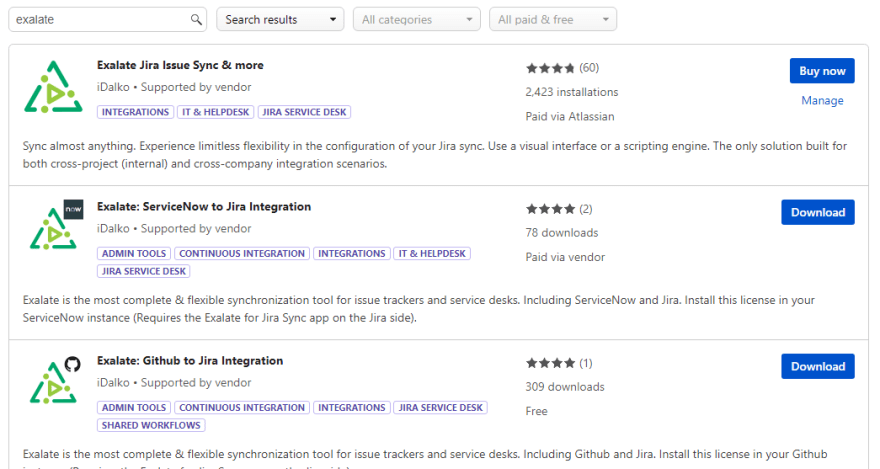The width and height of the screenshot is (880, 469).
Task: Focus the search box containing exalate
Action: click(108, 20)
